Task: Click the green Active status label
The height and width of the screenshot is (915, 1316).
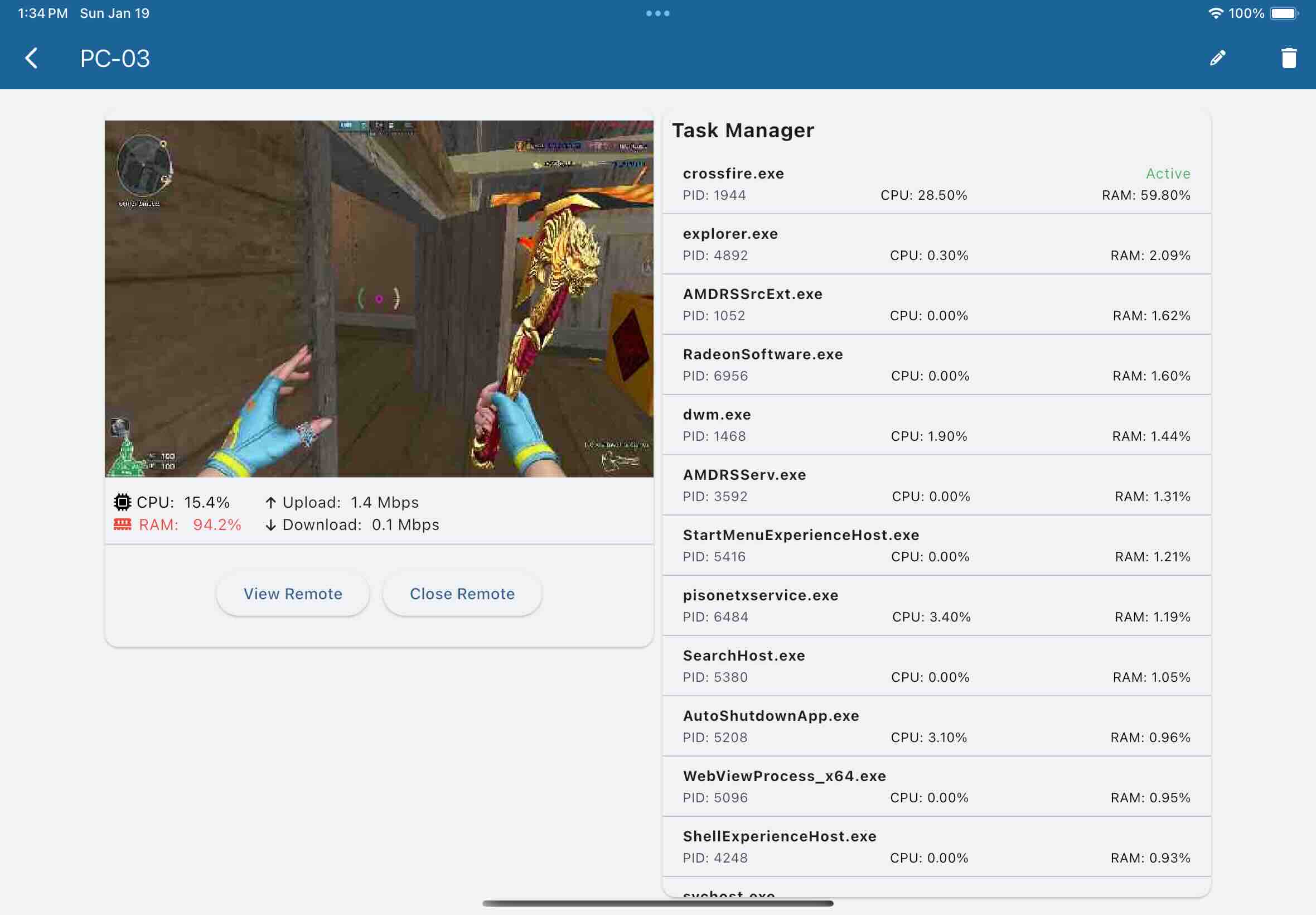Action: point(1168,173)
